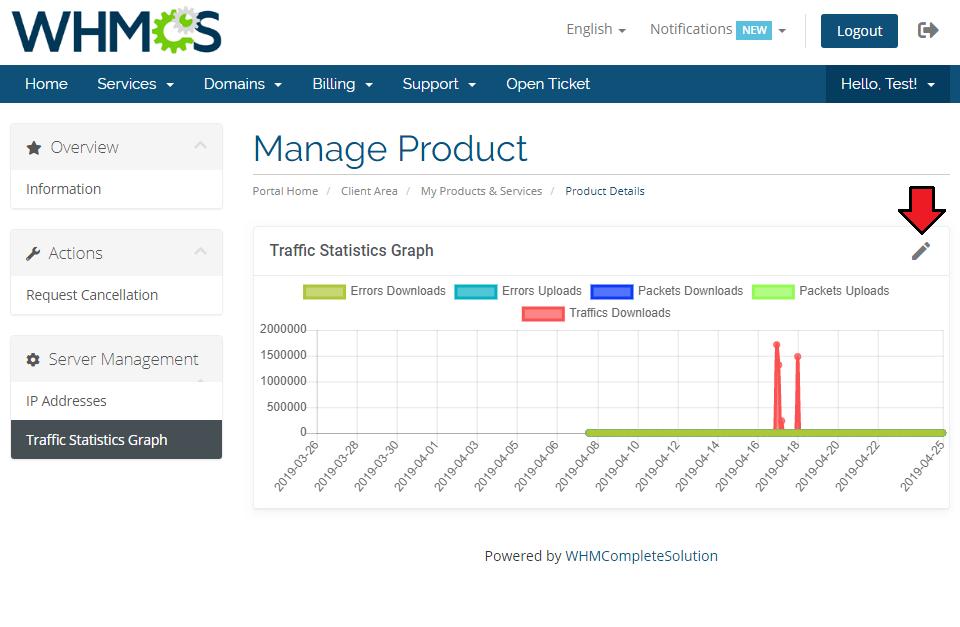The height and width of the screenshot is (627, 960).
Task: Click the pencil edit icon on Traffic Statistics Graph
Action: click(x=921, y=251)
